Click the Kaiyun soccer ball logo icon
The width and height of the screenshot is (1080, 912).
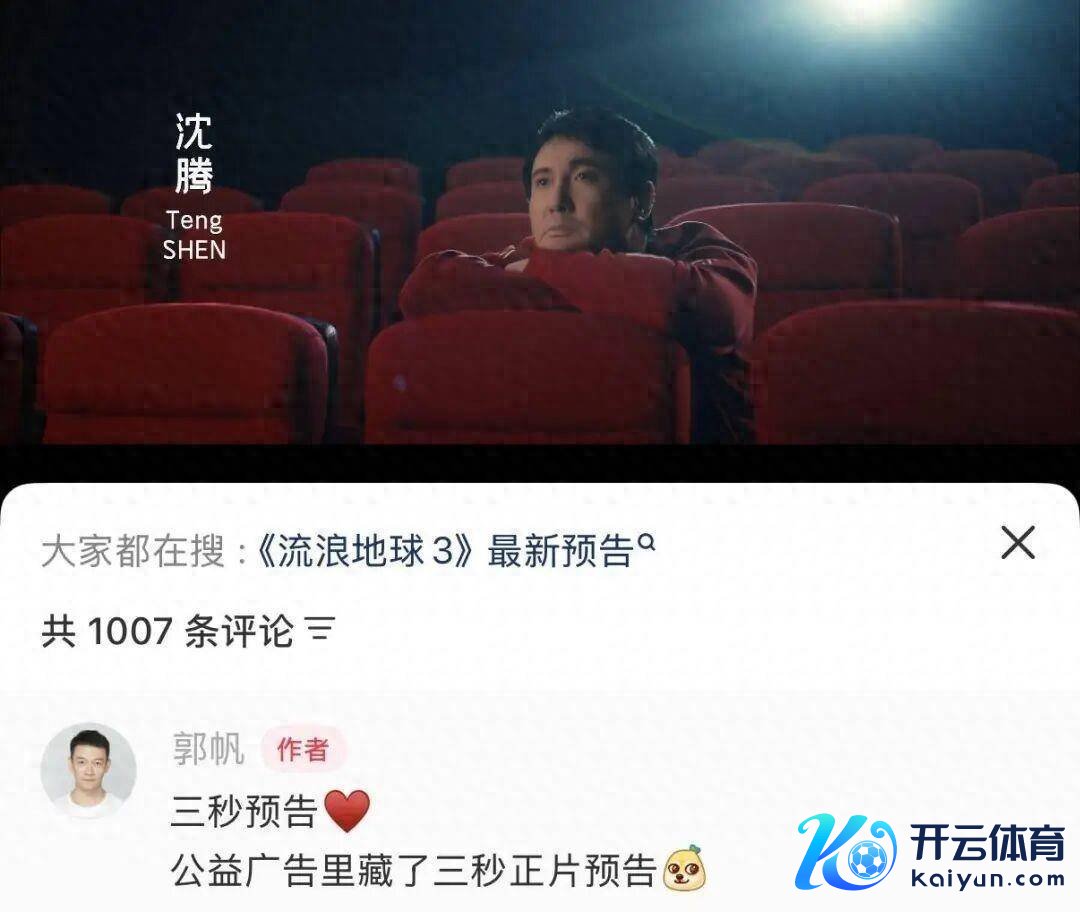click(846, 851)
